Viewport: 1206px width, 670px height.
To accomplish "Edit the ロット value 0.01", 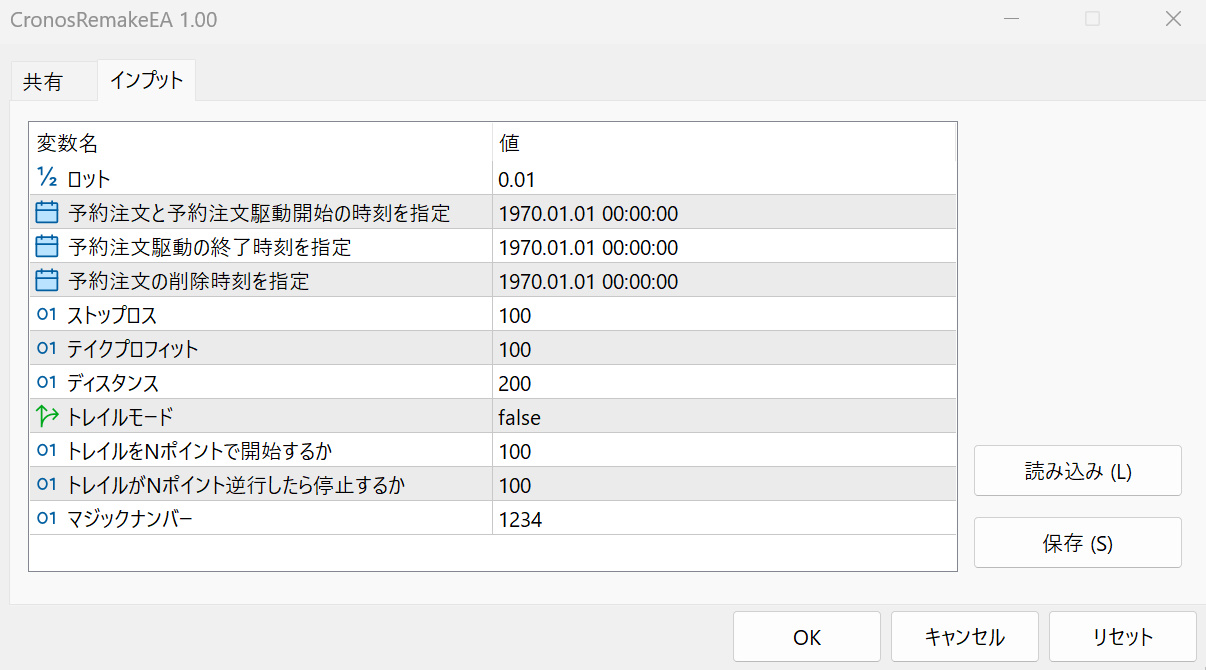I will pyautogui.click(x=517, y=180).
